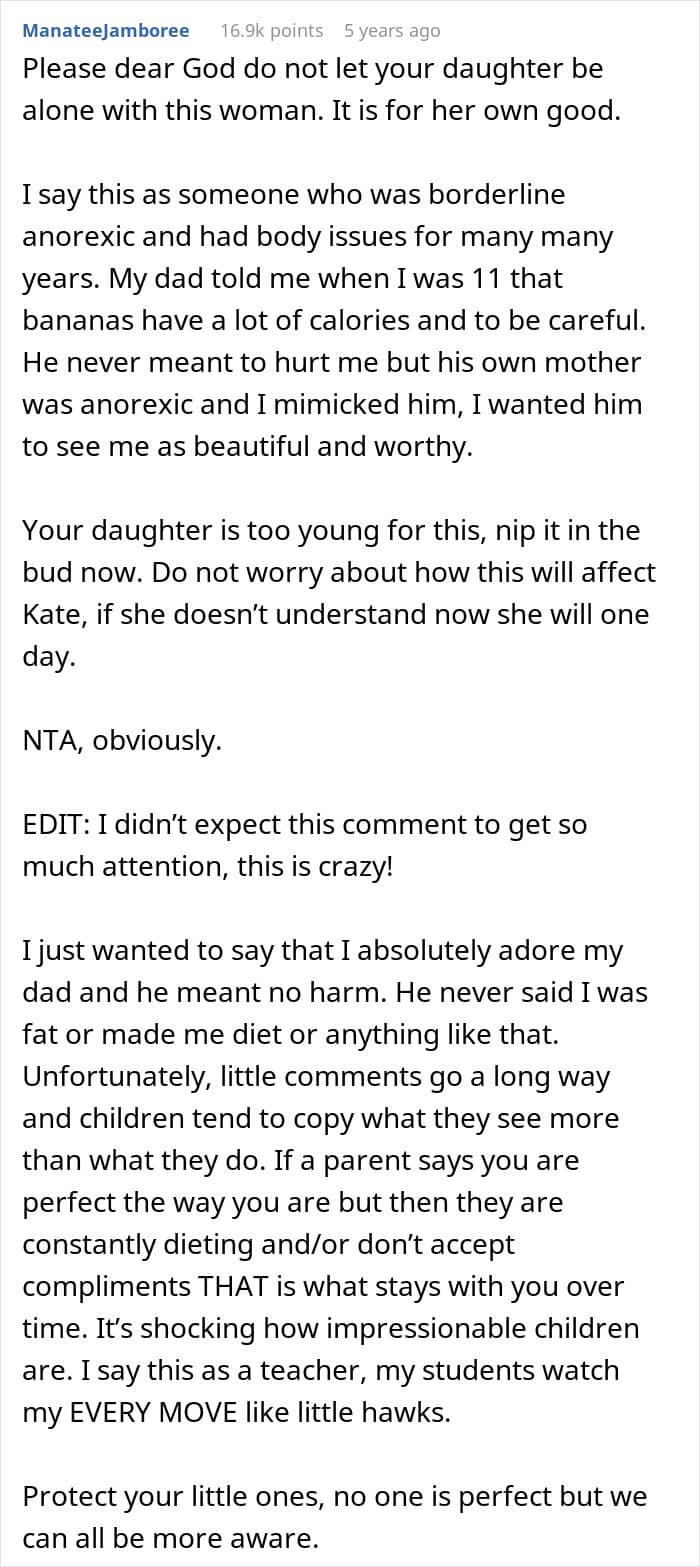Click the line "to see me as beautiful and worthy"
Screen dimensions: 700x1567
pyautogui.click(x=247, y=447)
